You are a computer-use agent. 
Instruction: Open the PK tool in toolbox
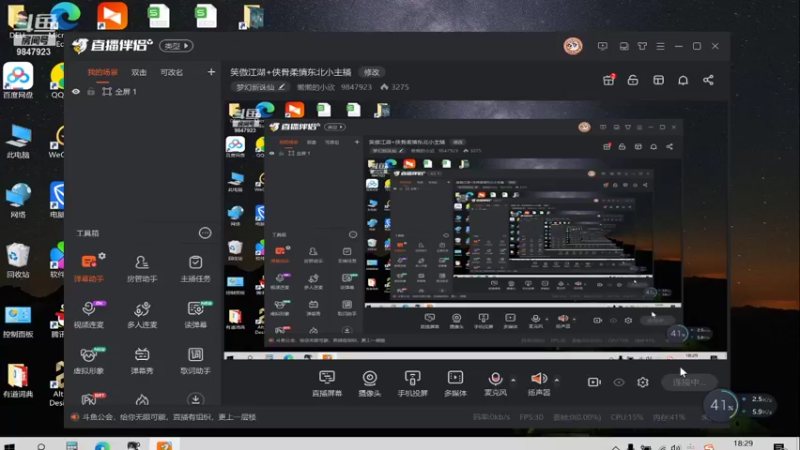point(89,399)
